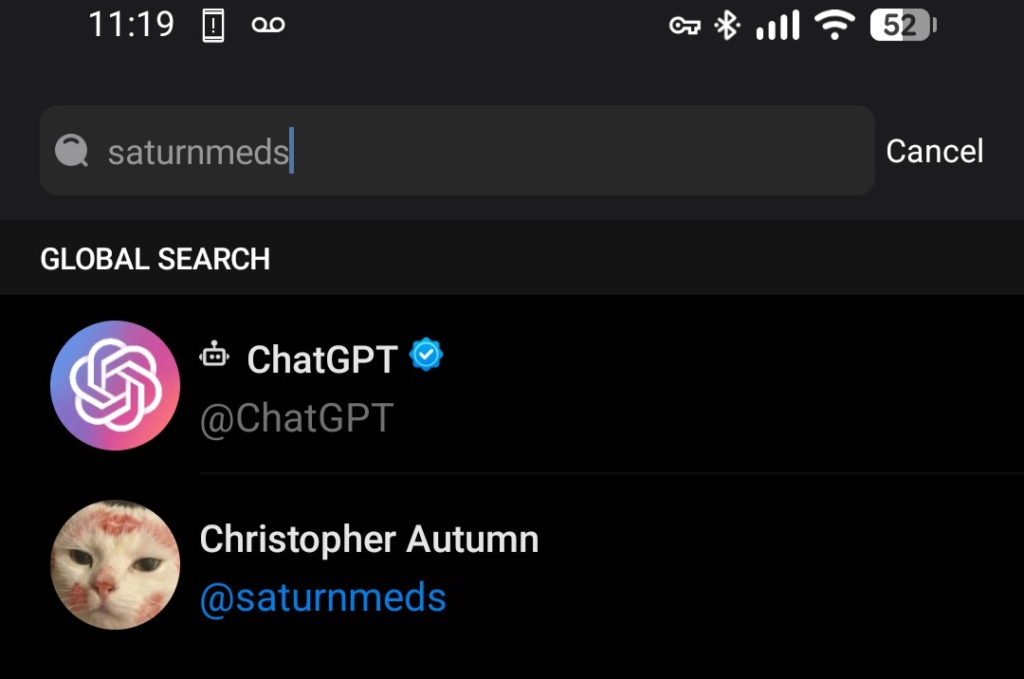Tap the status bar clock
Viewport: 1024px width, 679px height.
[132, 24]
